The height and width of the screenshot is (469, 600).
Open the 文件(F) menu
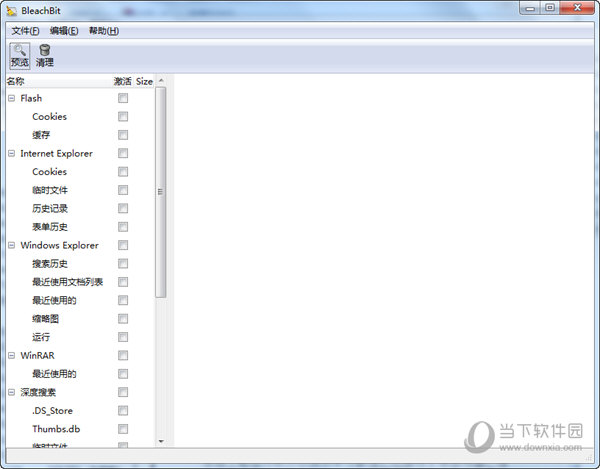[x=25, y=31]
